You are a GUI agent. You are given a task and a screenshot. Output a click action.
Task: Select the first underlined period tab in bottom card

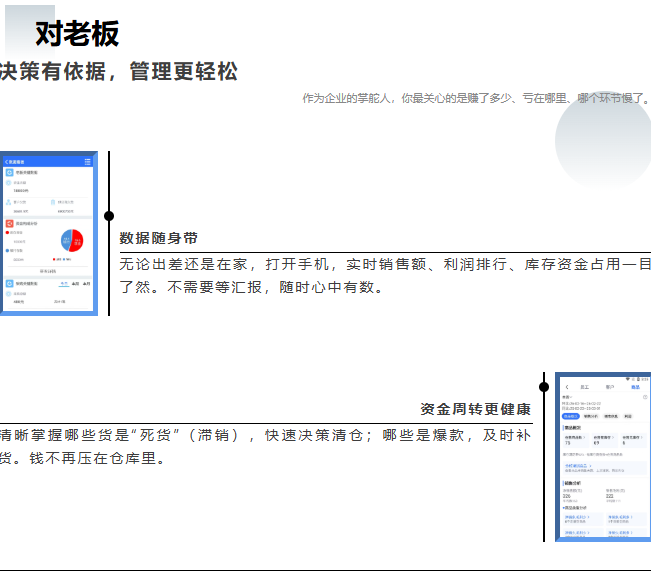pos(64,284)
